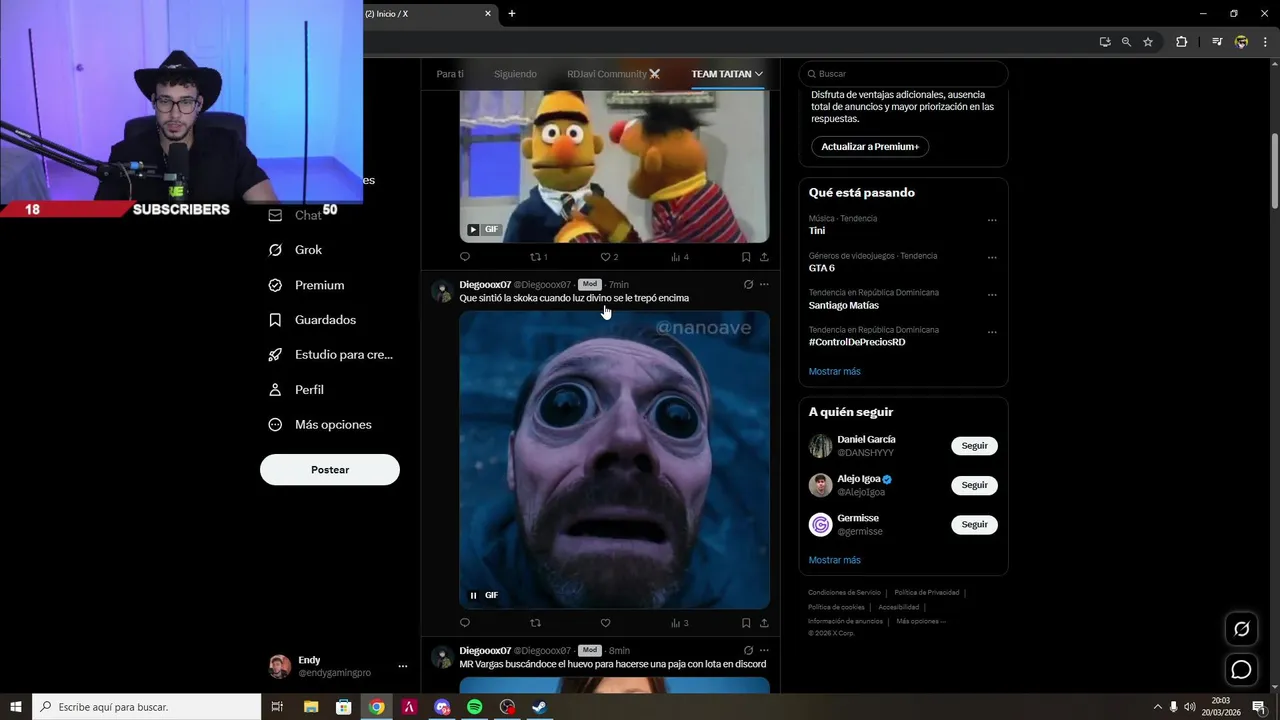
Task: Reply to the 7min Diegooox07 post
Action: [x=464, y=623]
